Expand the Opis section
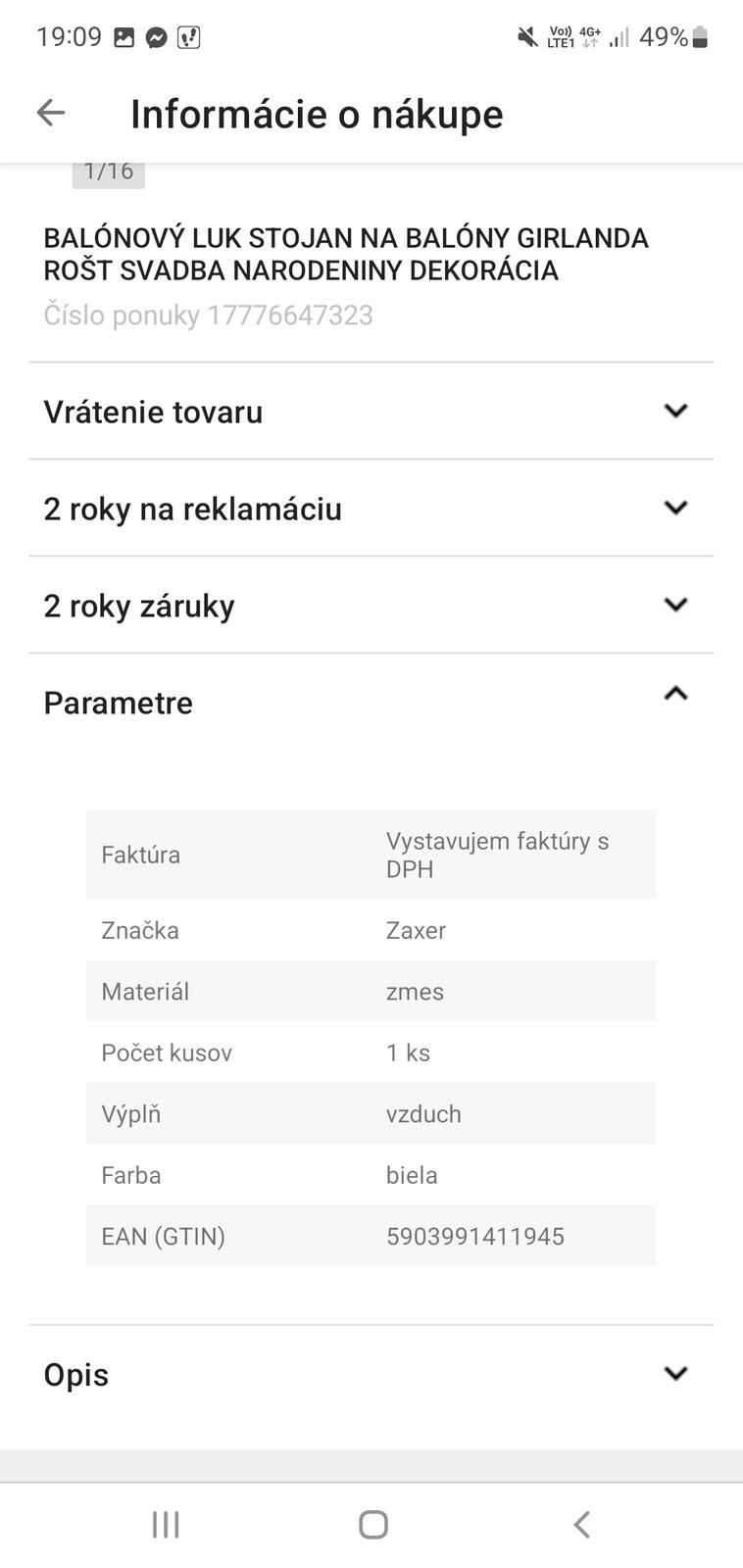This screenshot has height=1568, width=743. [x=675, y=1374]
